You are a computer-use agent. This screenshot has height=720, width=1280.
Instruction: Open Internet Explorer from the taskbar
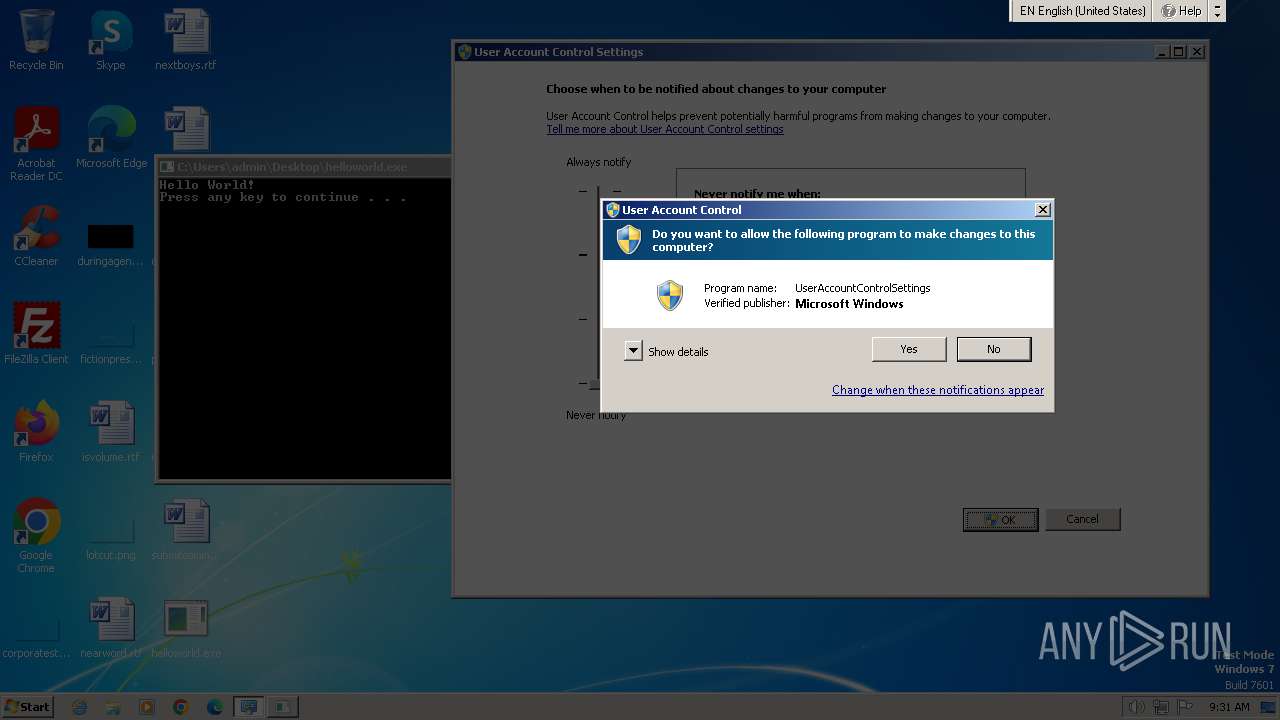pyautogui.click(x=80, y=707)
